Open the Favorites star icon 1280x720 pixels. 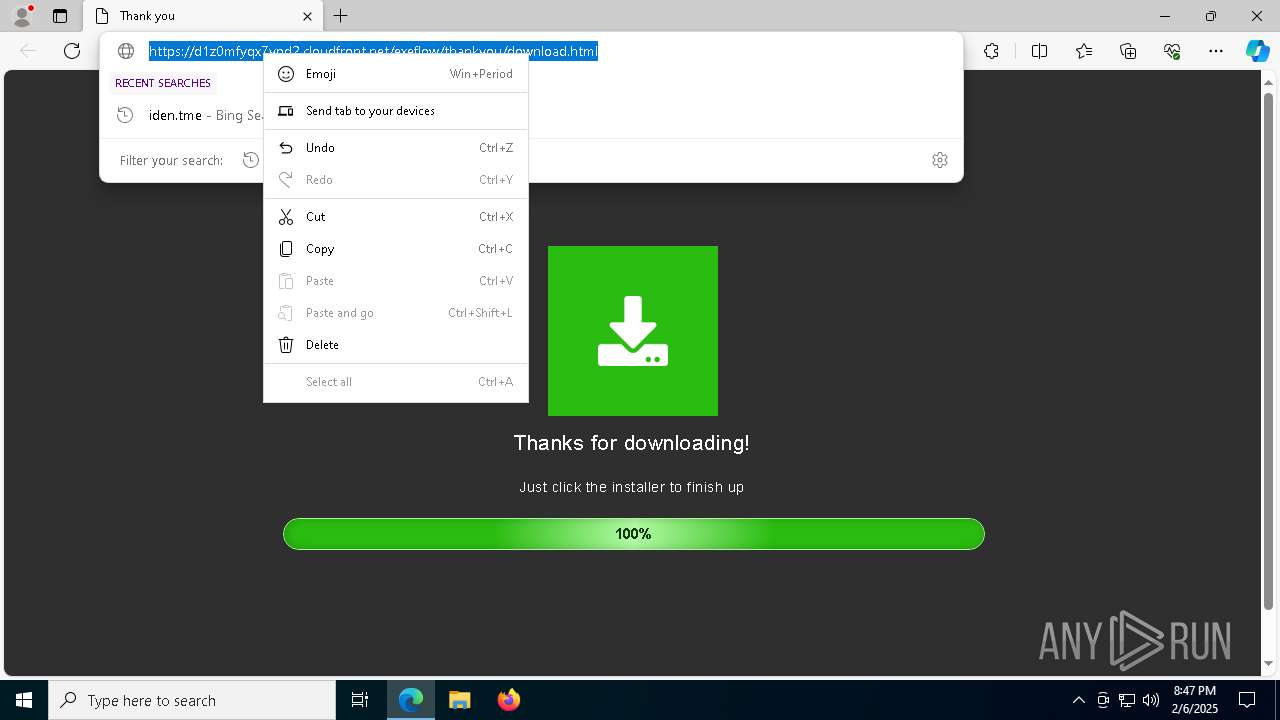[x=1084, y=51]
